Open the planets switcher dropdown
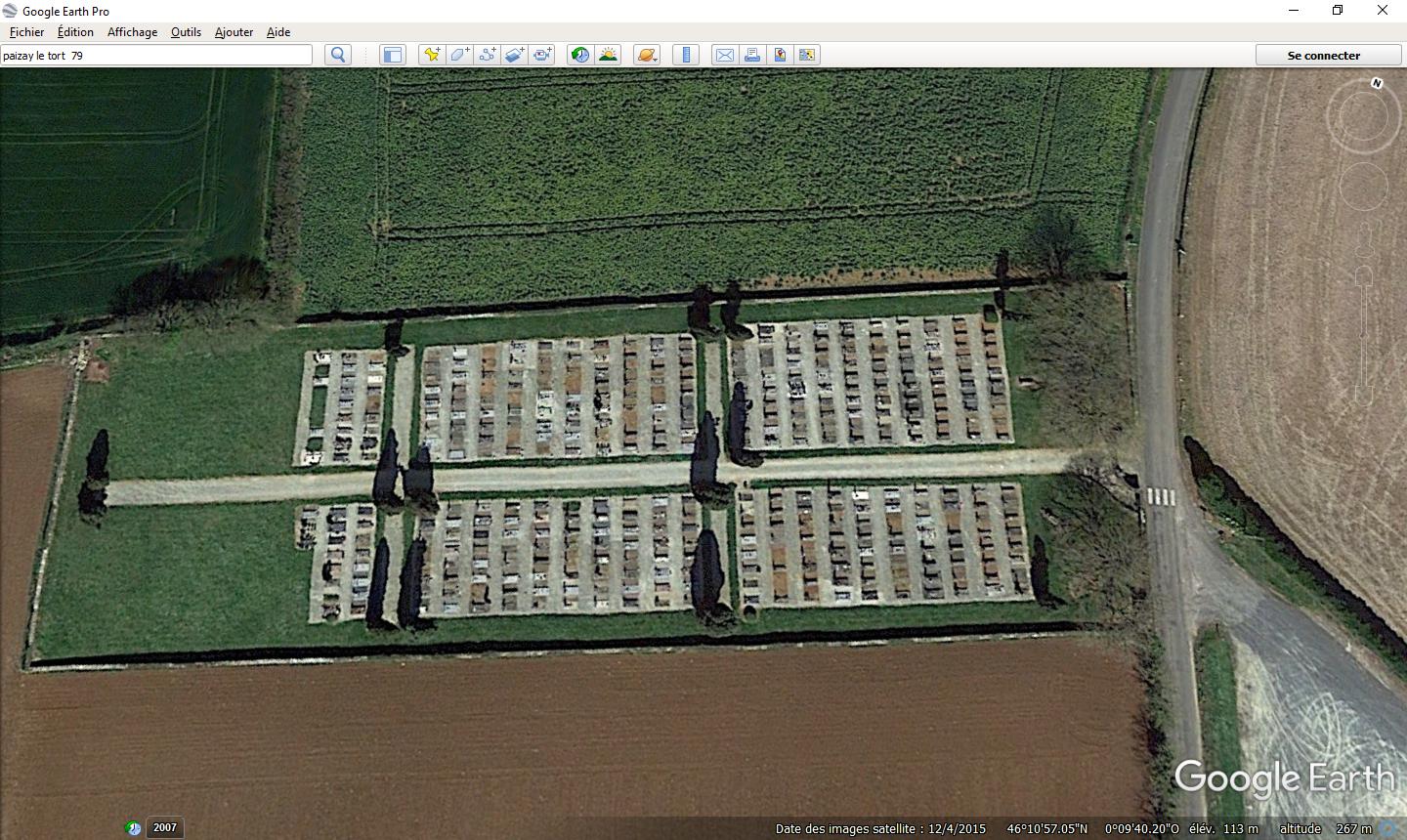 [x=647, y=55]
